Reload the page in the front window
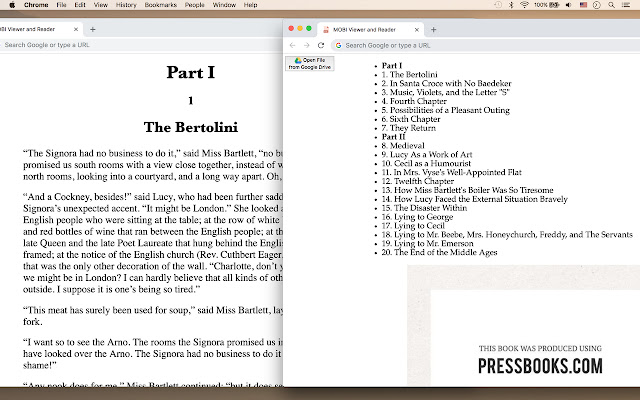The height and width of the screenshot is (400, 640). click(x=320, y=45)
